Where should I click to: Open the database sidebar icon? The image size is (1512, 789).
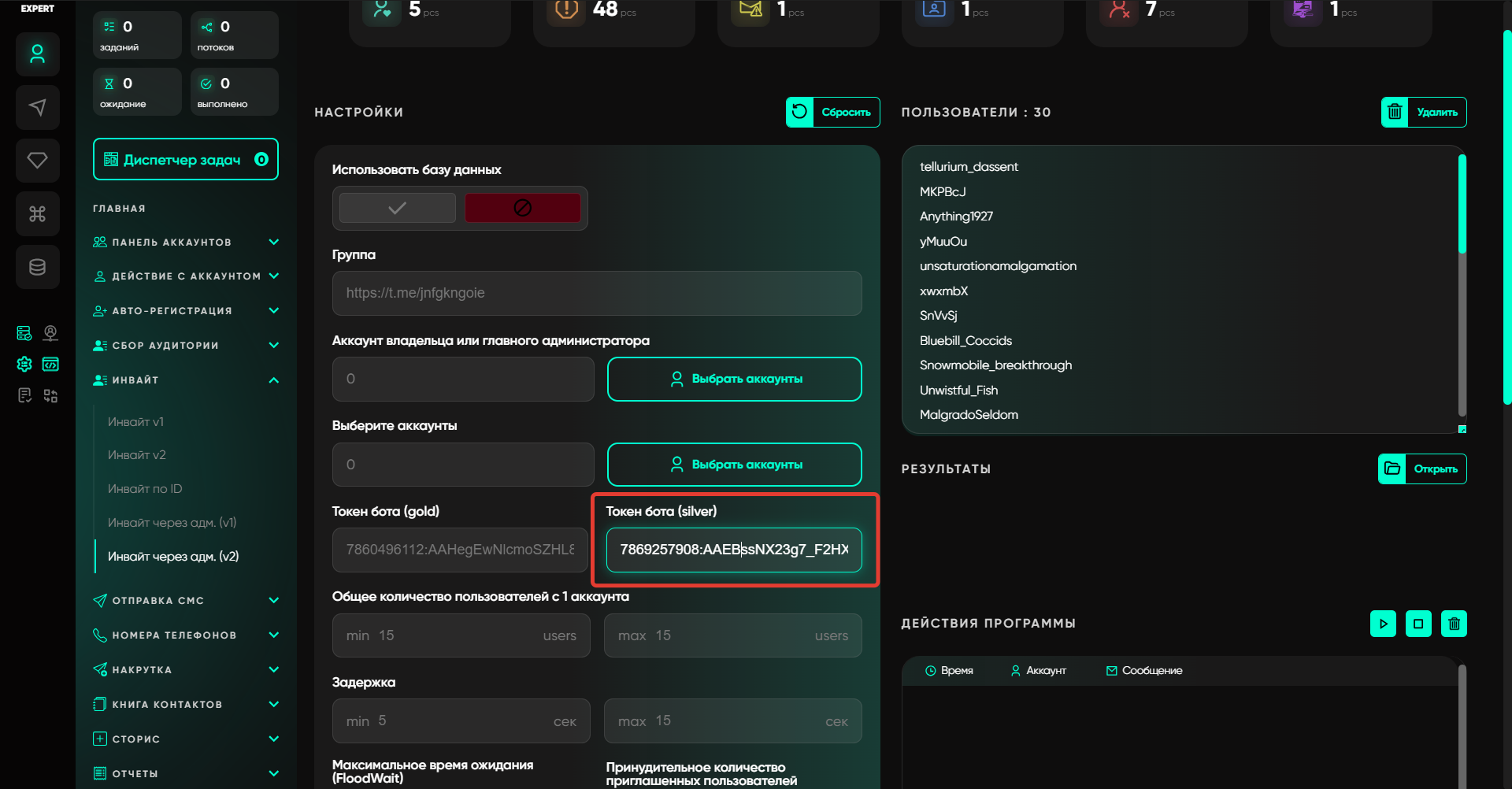(x=37, y=267)
